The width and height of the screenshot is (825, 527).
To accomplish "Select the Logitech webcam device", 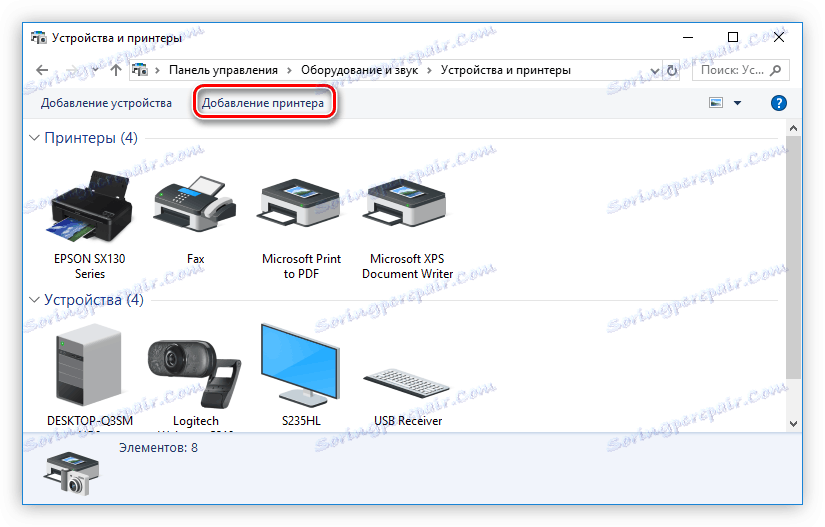I will click(195, 373).
